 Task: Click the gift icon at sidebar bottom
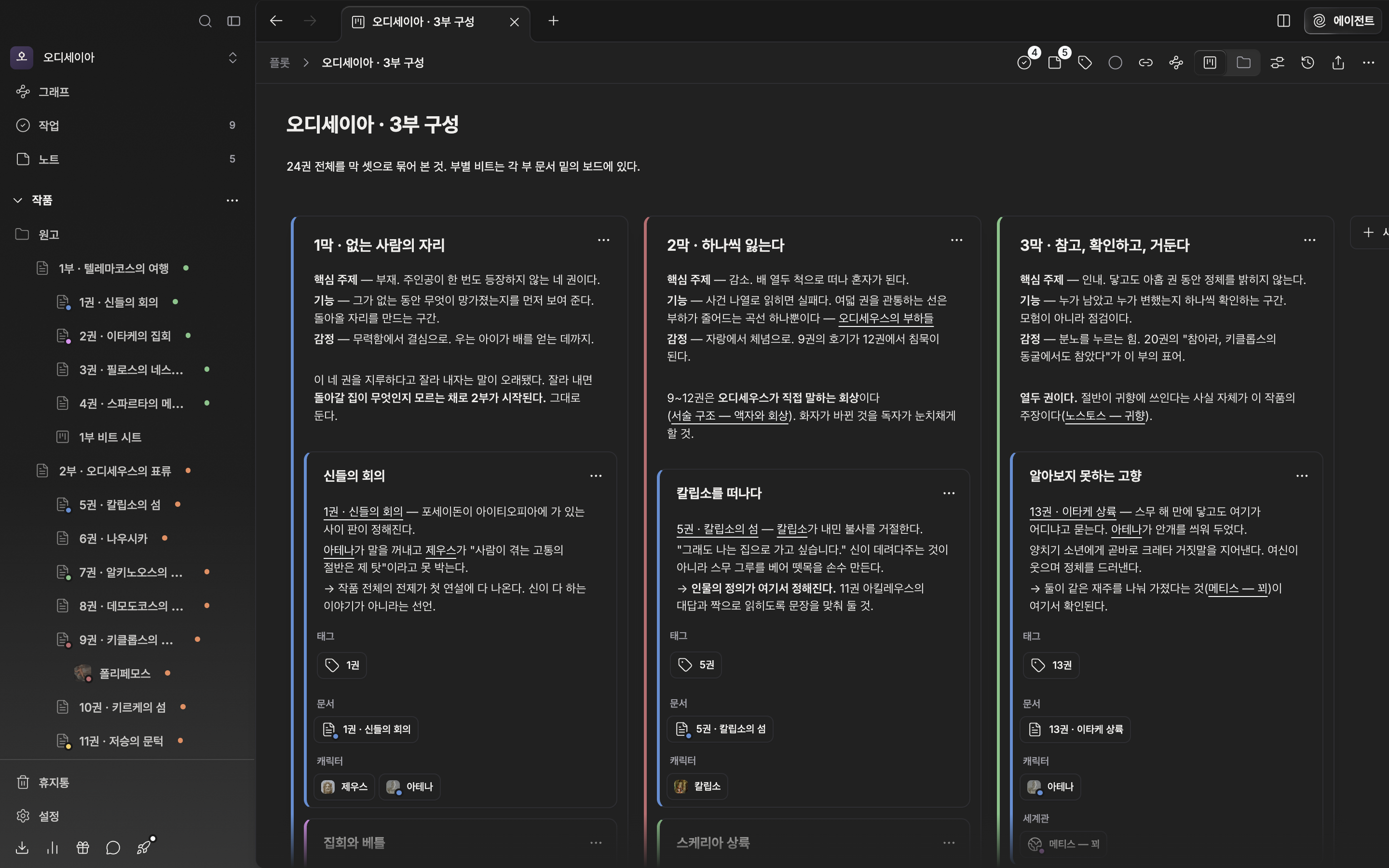click(x=82, y=847)
